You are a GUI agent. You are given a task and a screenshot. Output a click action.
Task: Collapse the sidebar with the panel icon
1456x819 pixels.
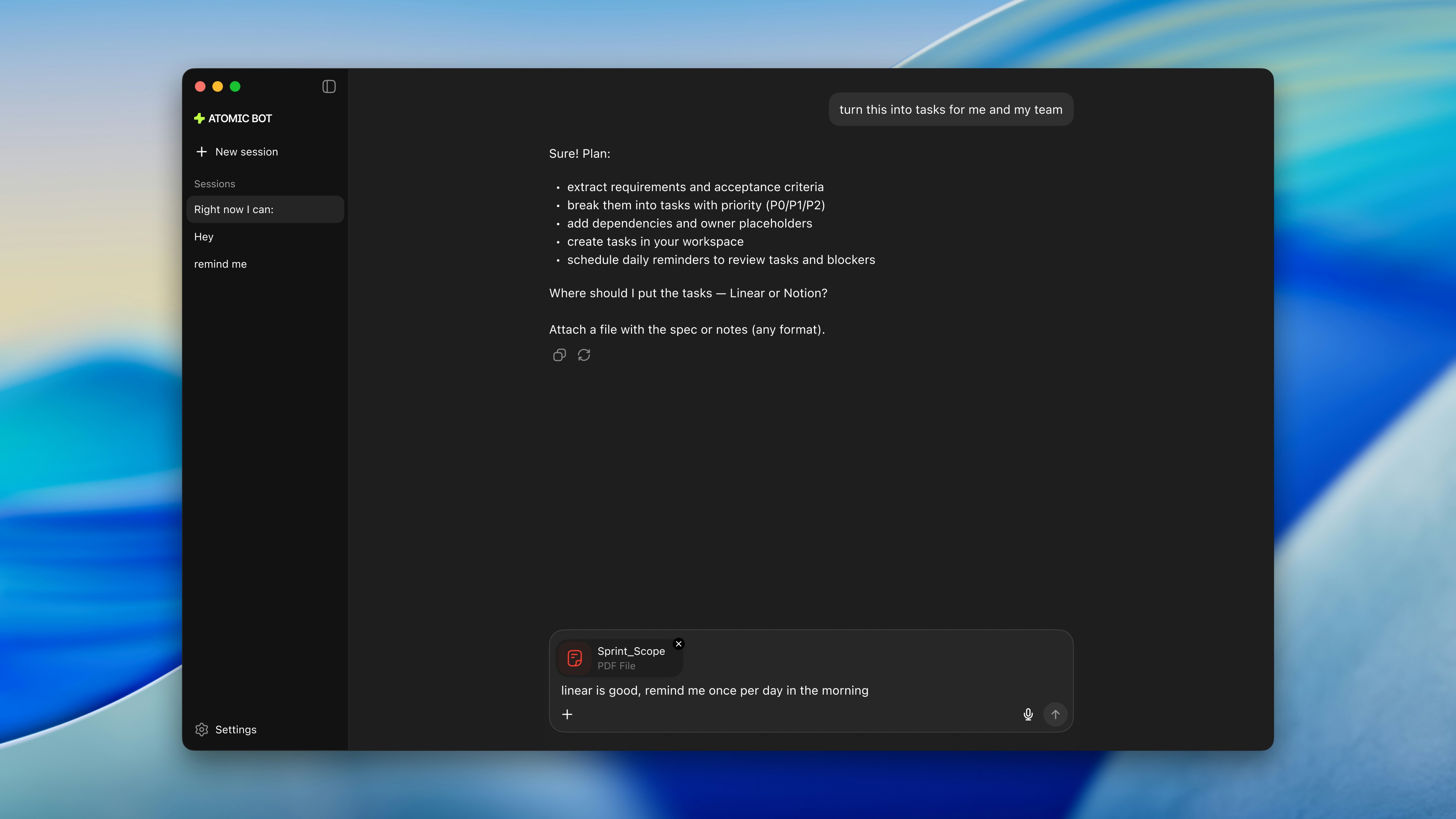click(328, 86)
